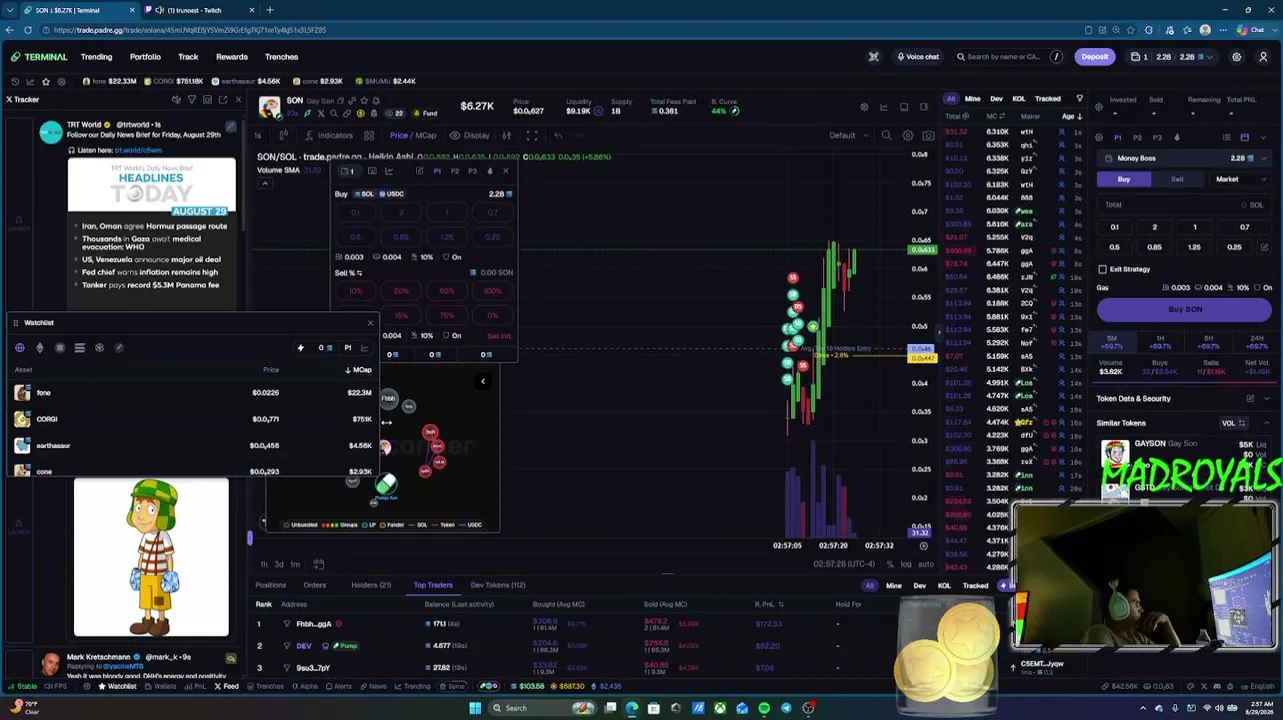Click the Total amount input field
This screenshot has height=720, width=1283.
1185,205
